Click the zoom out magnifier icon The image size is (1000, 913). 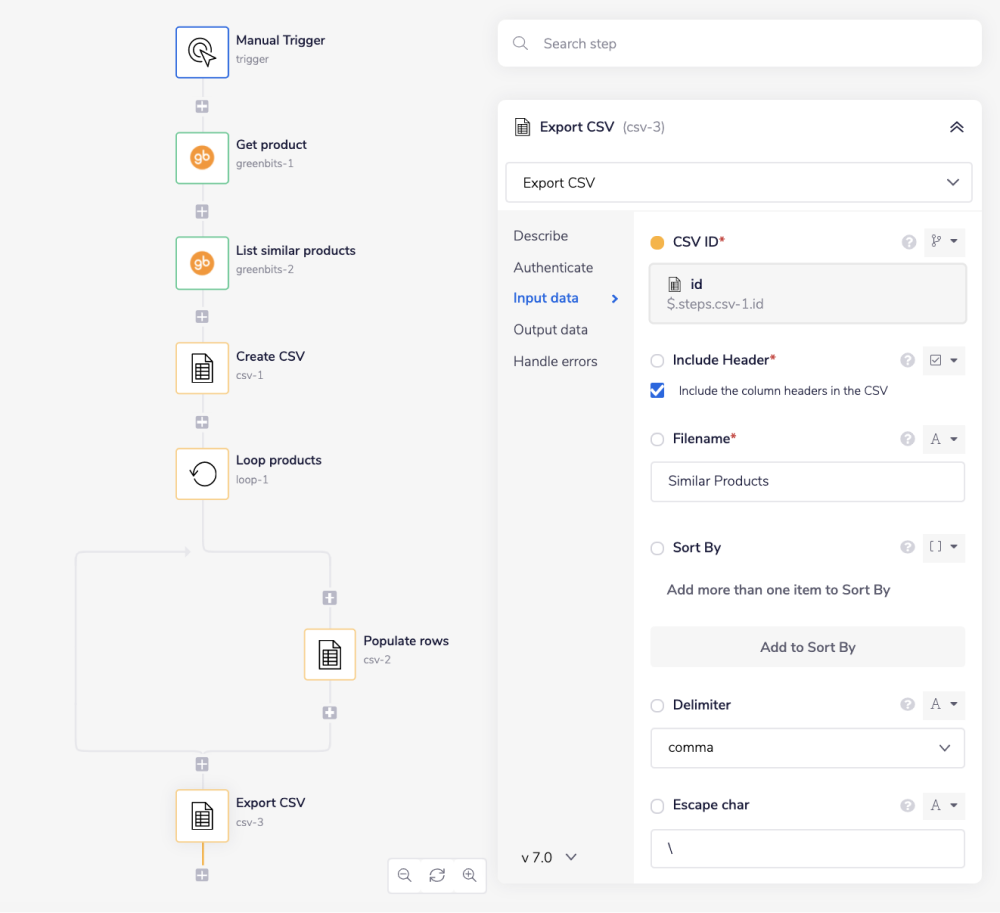(x=405, y=875)
